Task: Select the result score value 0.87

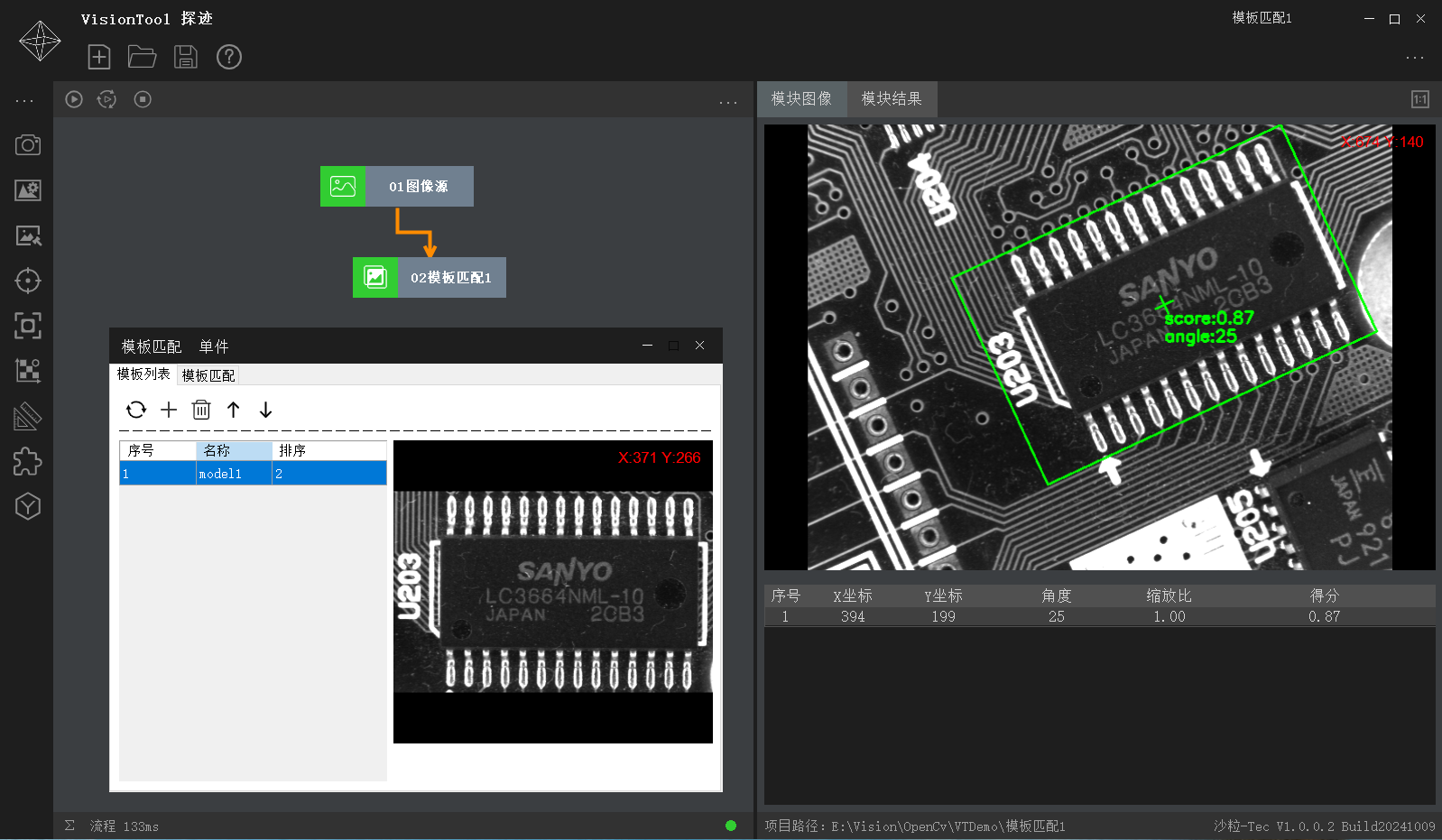Action: click(x=1325, y=616)
